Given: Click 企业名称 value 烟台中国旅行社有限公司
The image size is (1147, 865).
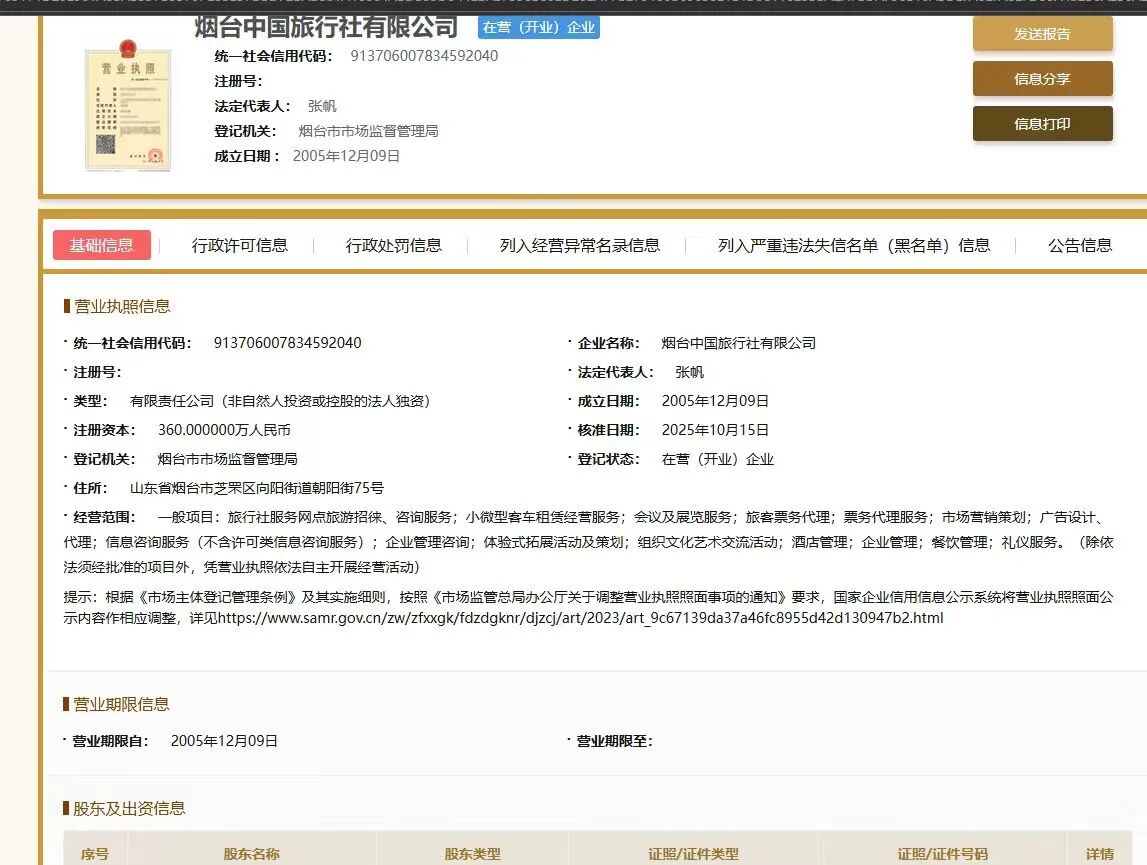Looking at the screenshot, I should 739,342.
